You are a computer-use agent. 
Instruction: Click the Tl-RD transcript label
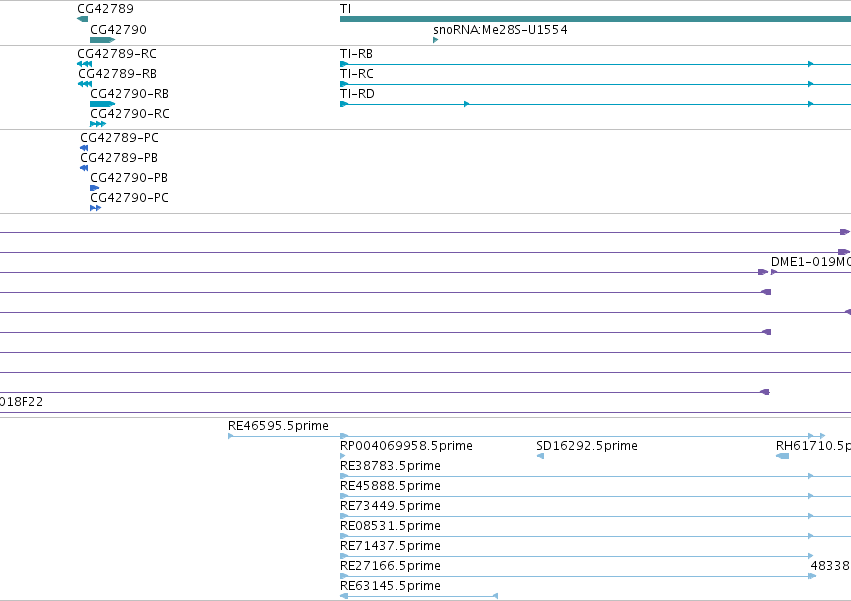(357, 94)
